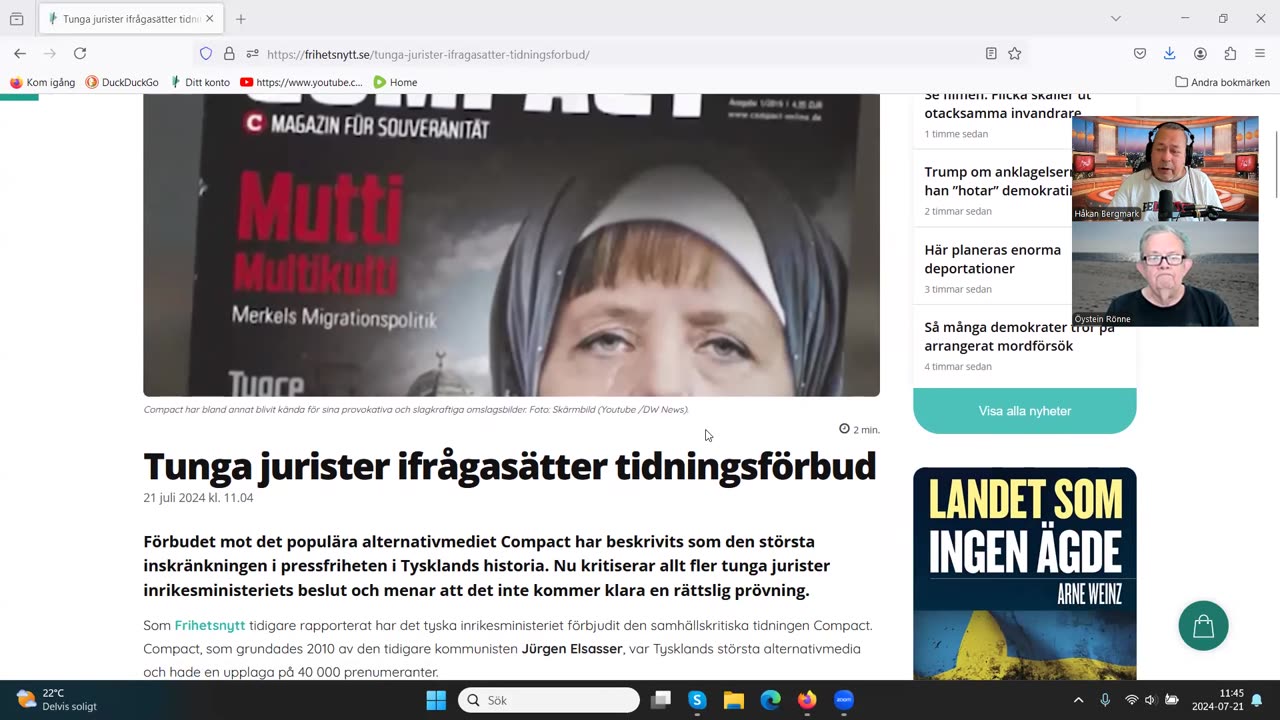Open File Explorer from the taskbar

coord(734,700)
